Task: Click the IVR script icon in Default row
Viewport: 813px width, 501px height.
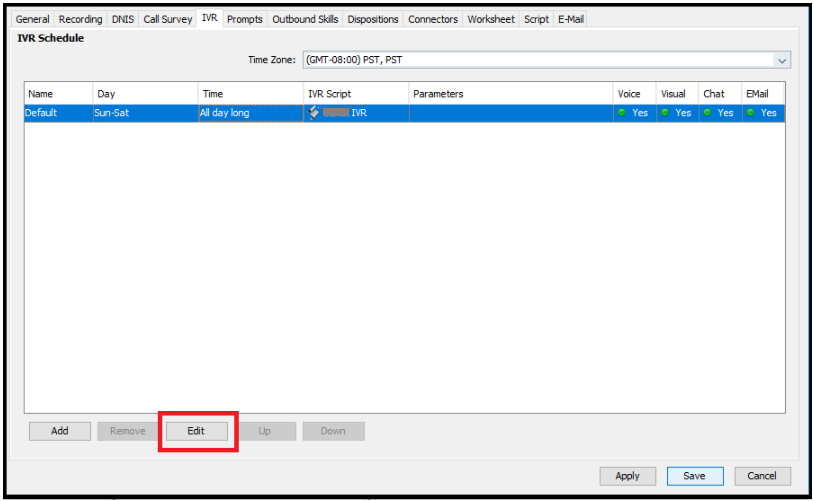Action: click(314, 113)
